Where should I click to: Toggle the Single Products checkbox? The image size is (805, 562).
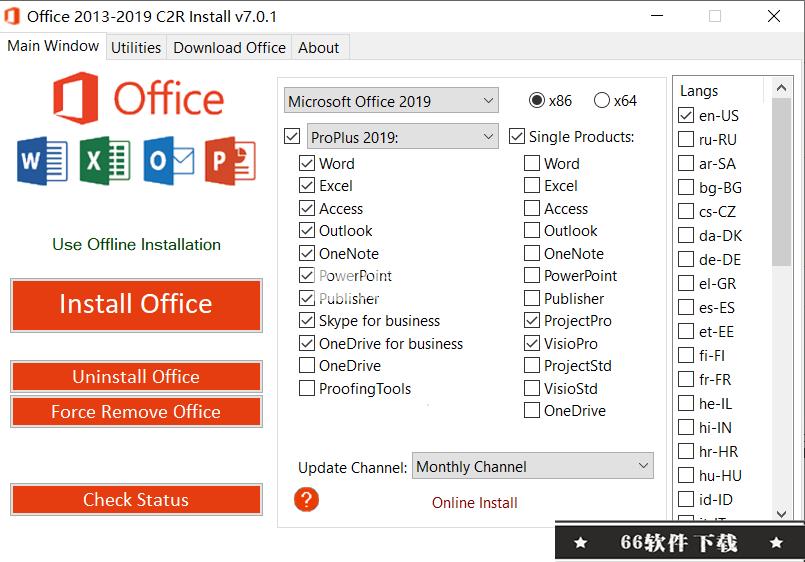517,137
